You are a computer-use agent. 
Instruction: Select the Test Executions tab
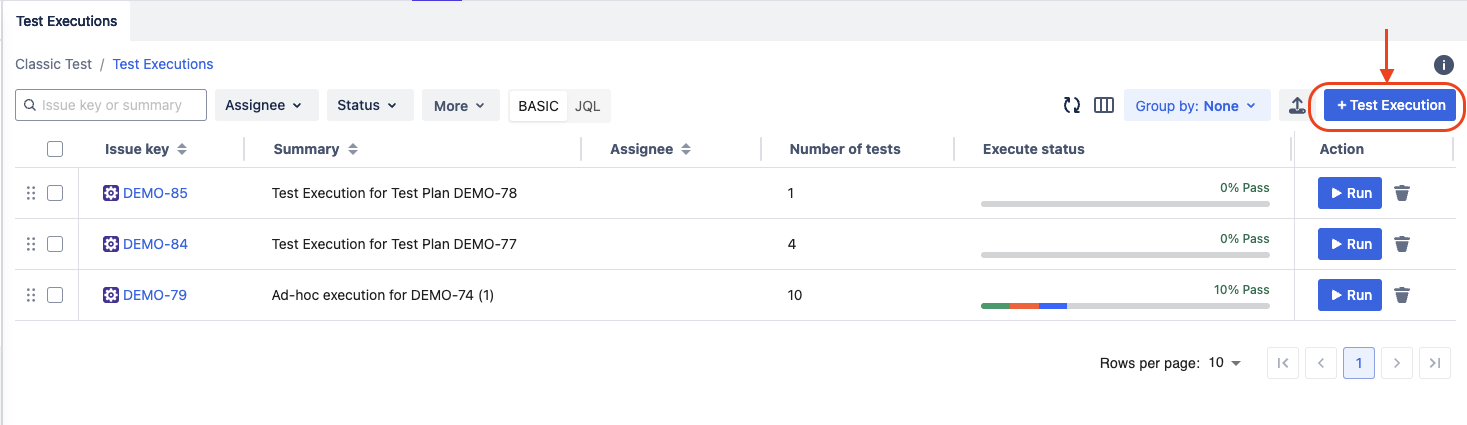click(x=66, y=20)
